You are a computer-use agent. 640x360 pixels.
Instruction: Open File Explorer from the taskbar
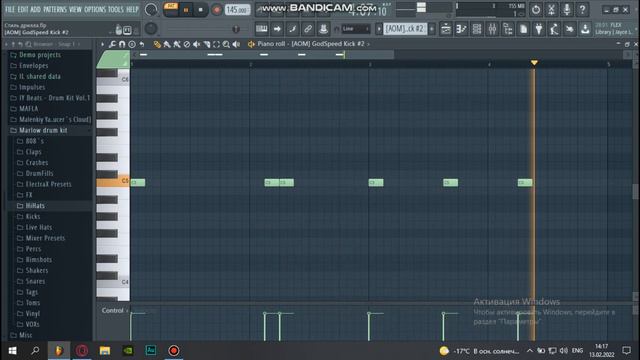[x=105, y=351]
